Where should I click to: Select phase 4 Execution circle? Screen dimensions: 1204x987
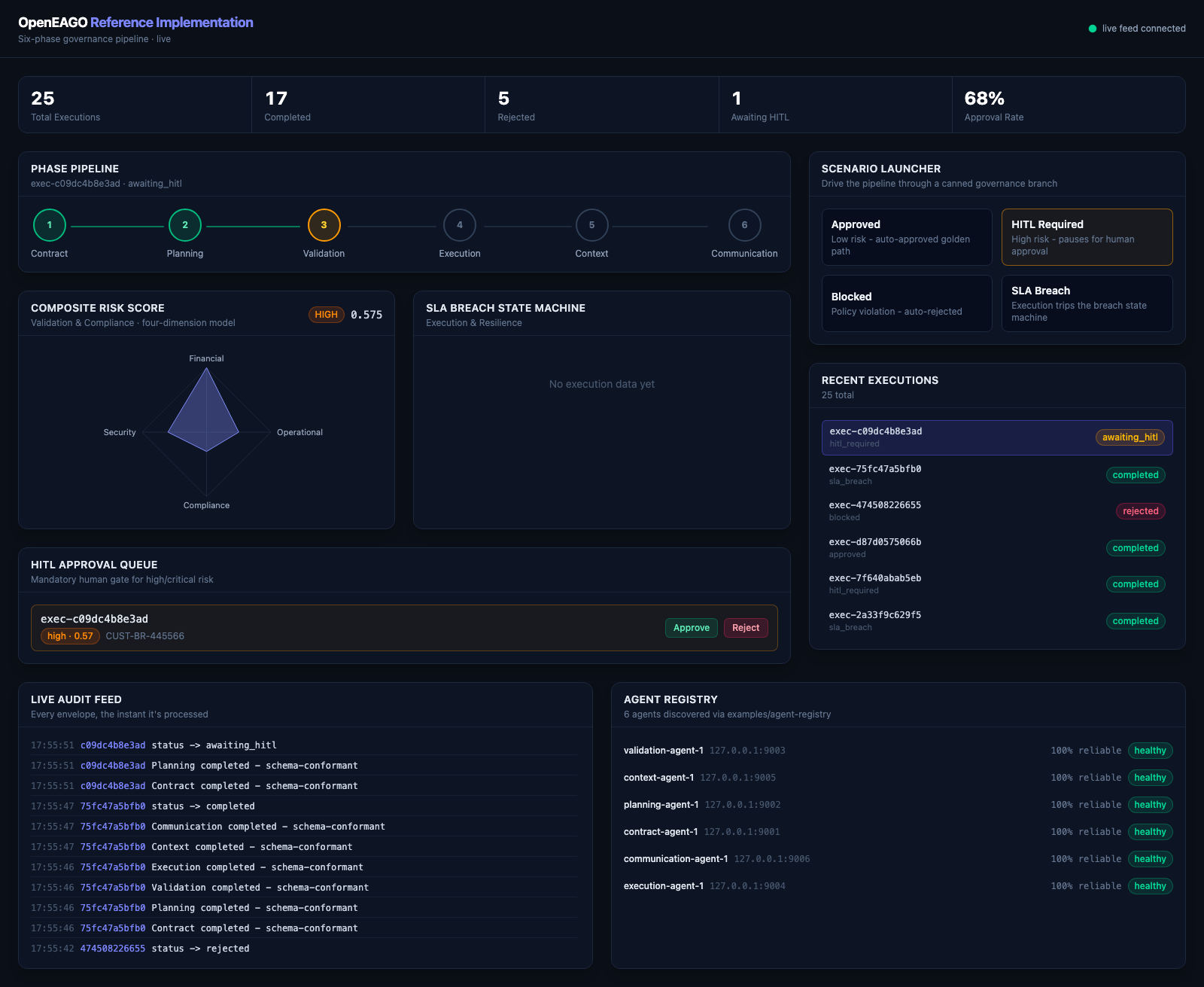click(460, 225)
